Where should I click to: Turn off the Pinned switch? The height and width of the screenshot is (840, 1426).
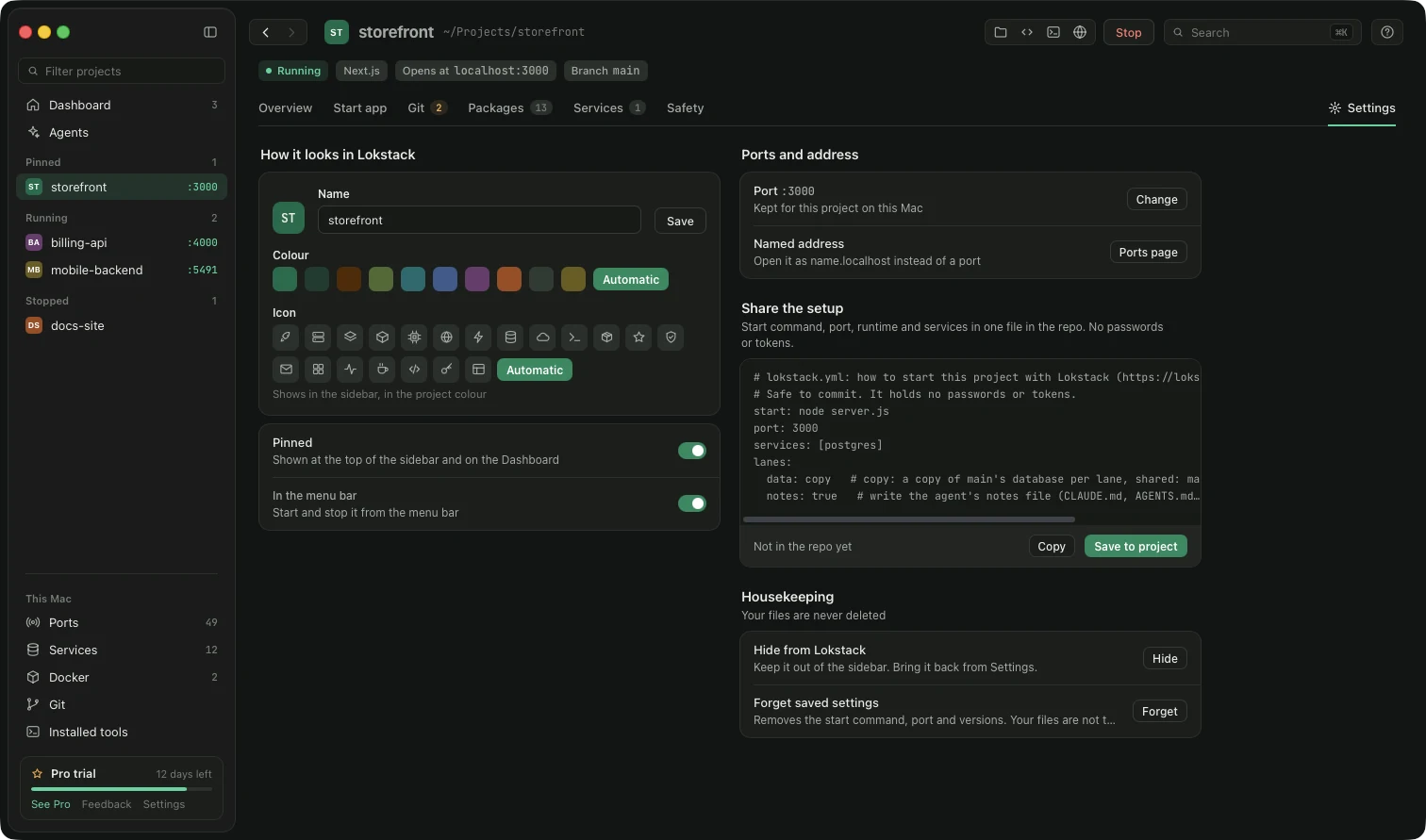coord(692,451)
